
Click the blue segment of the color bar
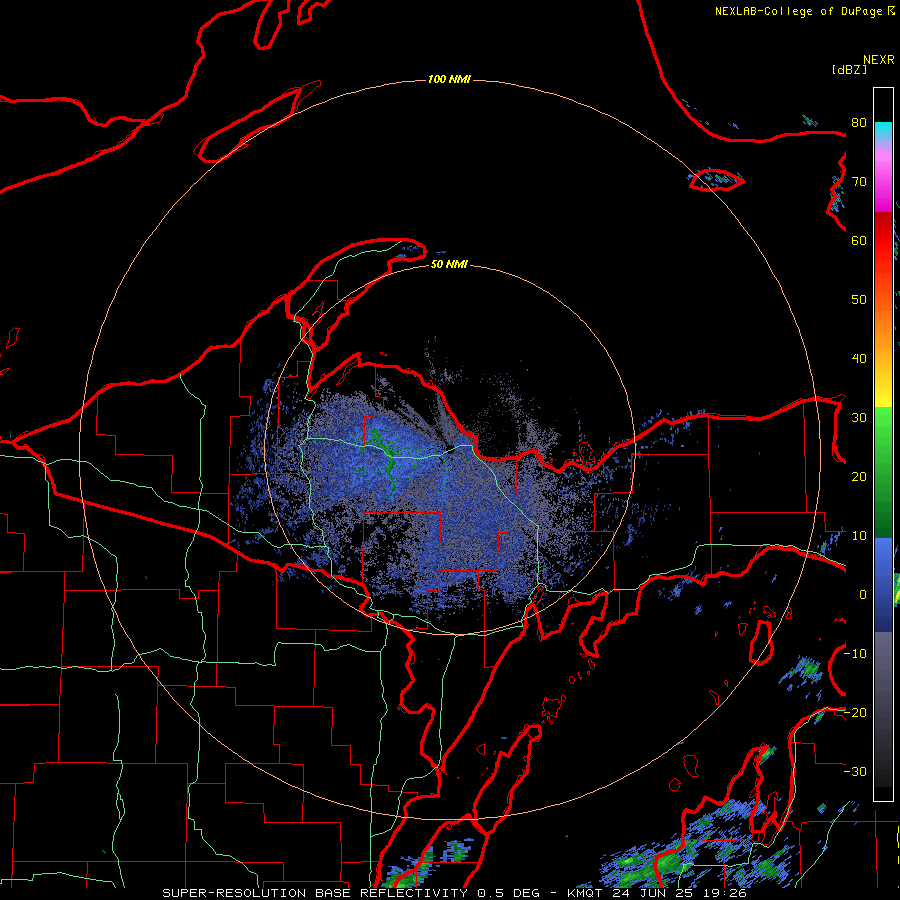click(x=883, y=585)
